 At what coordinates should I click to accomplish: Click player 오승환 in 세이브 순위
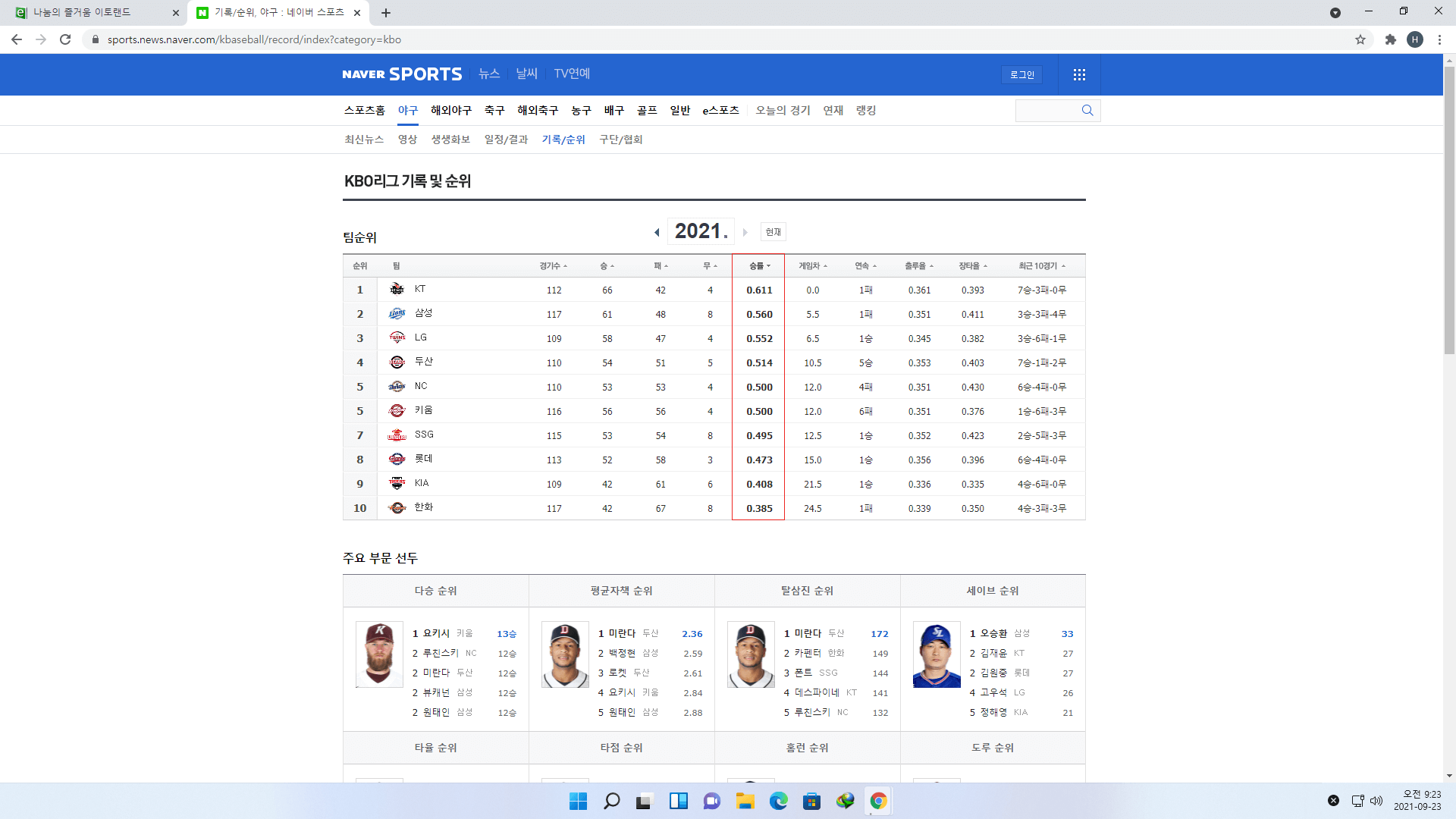[x=993, y=634]
